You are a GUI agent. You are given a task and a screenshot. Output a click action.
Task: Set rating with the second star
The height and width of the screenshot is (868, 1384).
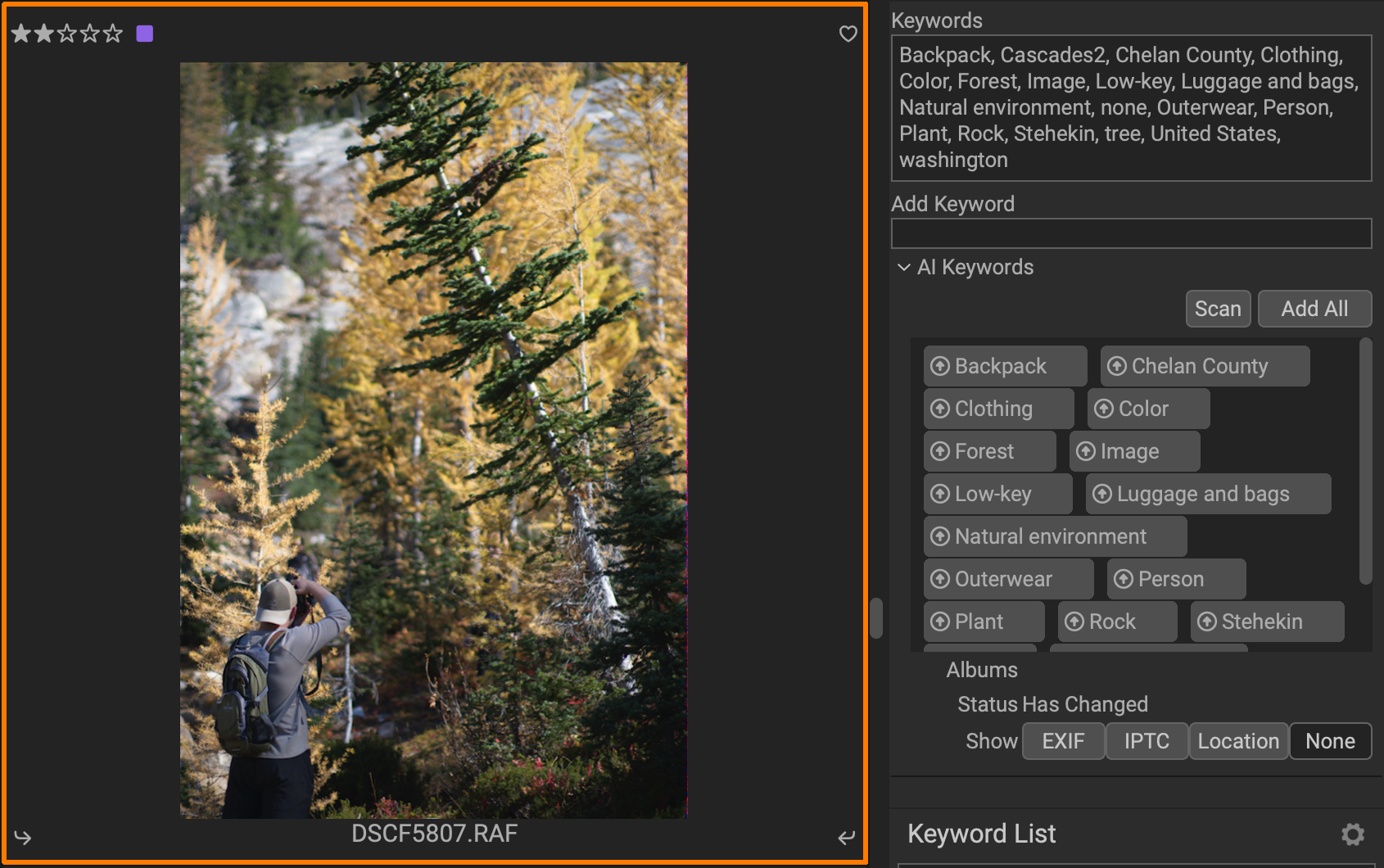(x=44, y=34)
